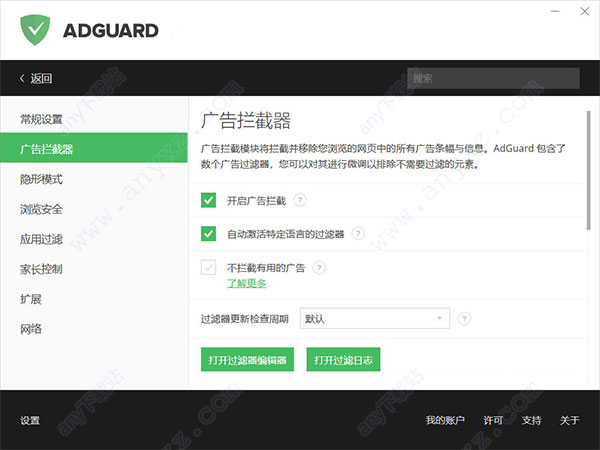Go back using the 返回 arrow
This screenshot has height=450, width=600.
(36, 78)
